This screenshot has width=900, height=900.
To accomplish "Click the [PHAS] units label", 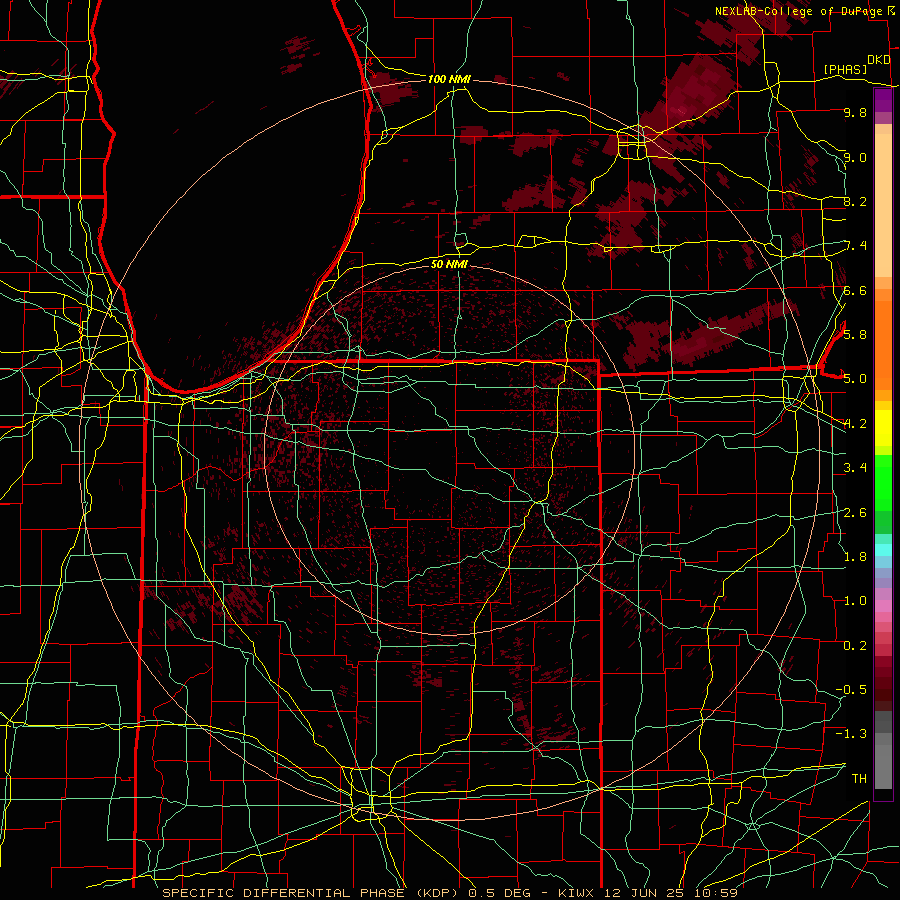I will coord(845,70).
